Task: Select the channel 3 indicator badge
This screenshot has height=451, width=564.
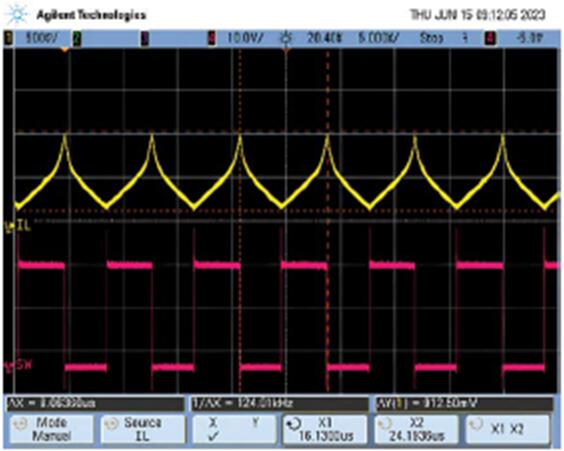Action: pos(145,38)
